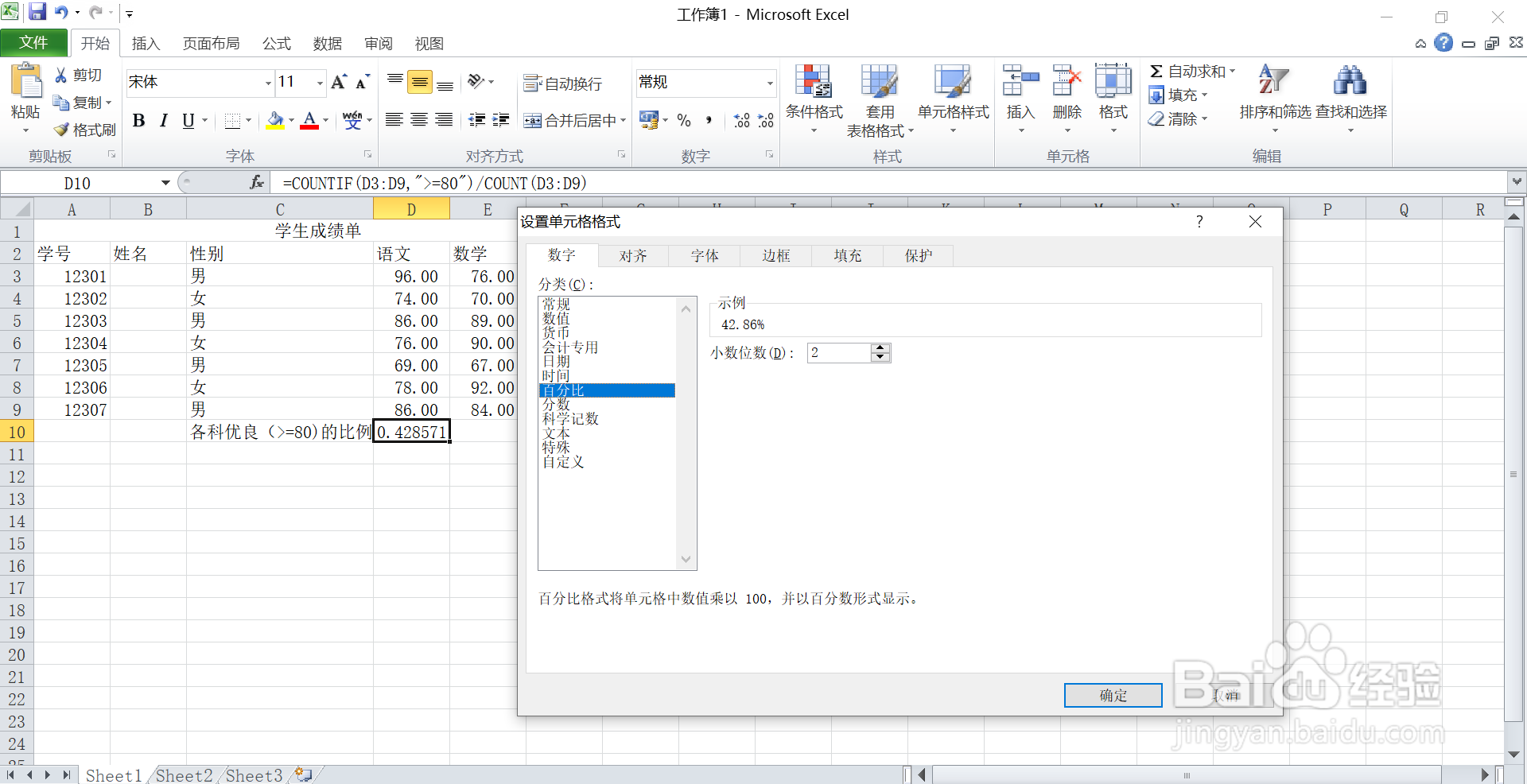The image size is (1527, 784).
Task: Click the percent style icon
Action: tap(684, 120)
